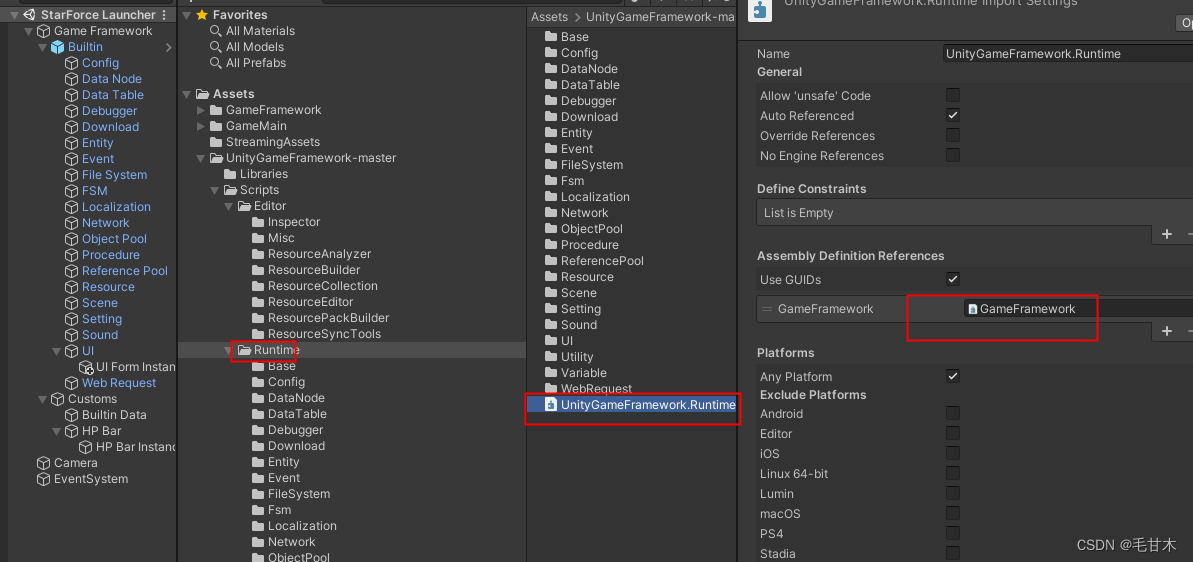
Task: Click the StarForce Launcher Unity scene icon
Action: [x=30, y=14]
